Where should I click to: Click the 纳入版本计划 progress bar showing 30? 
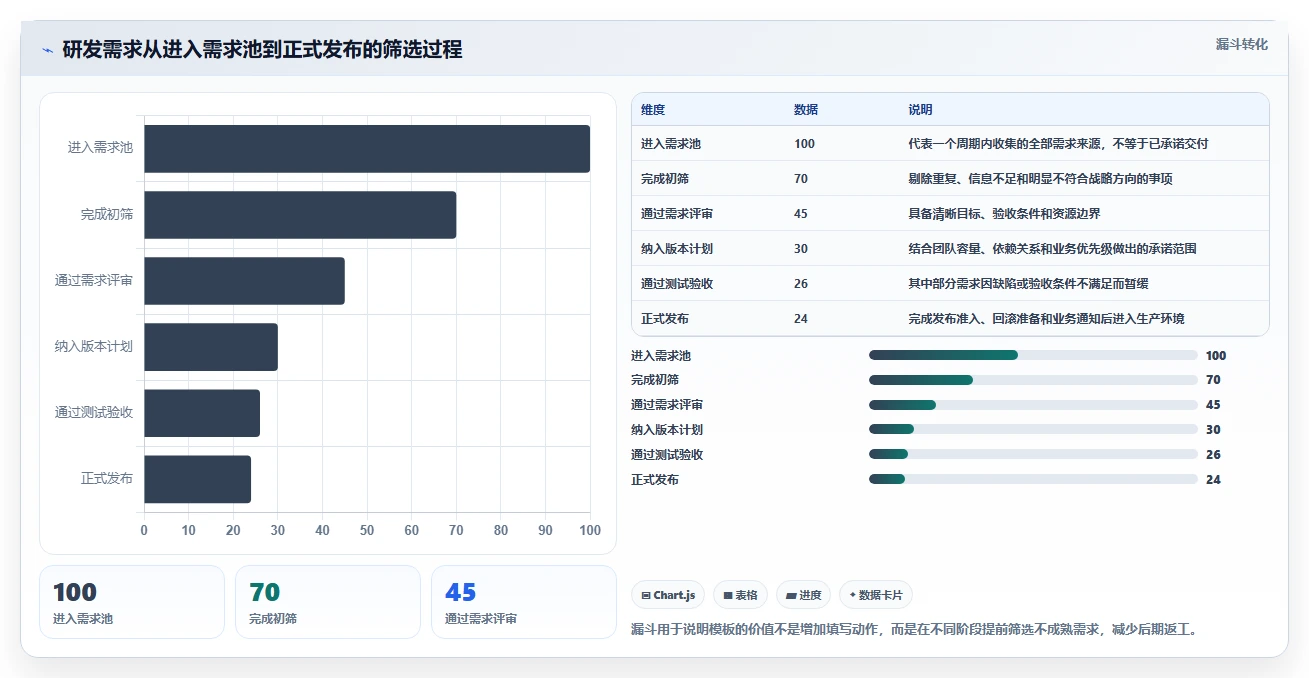1033,430
